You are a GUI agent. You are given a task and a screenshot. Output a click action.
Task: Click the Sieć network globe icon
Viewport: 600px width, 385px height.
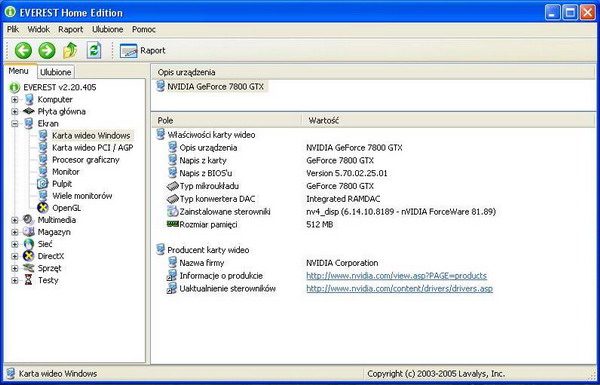[29, 244]
